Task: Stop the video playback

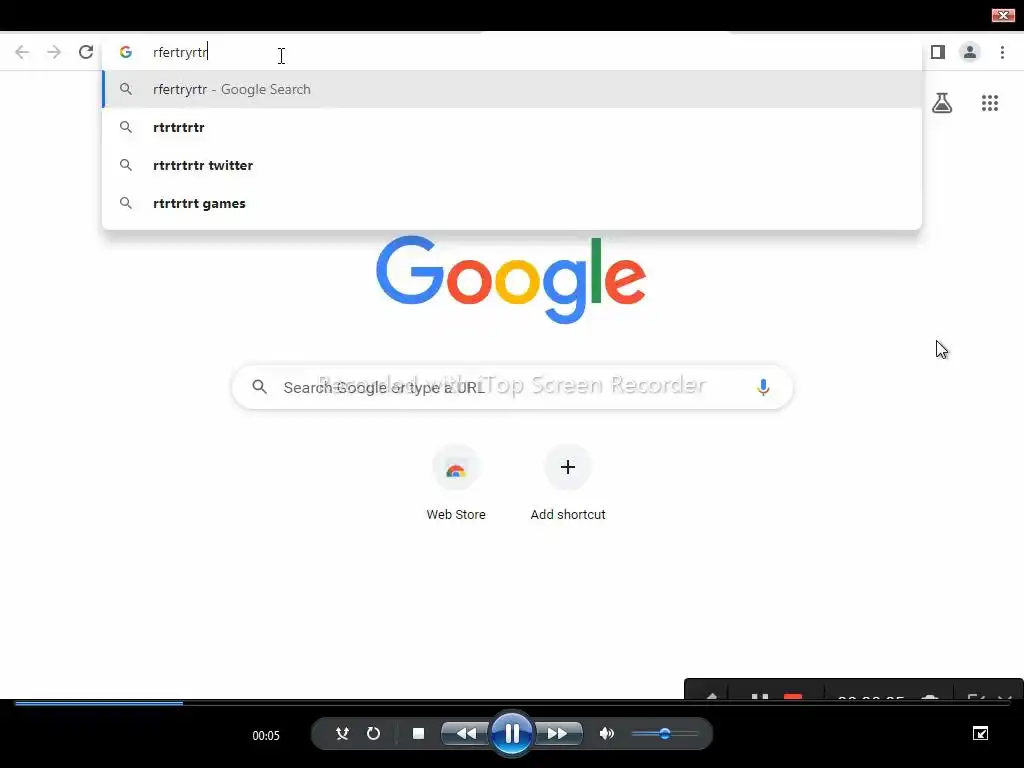Action: click(419, 733)
